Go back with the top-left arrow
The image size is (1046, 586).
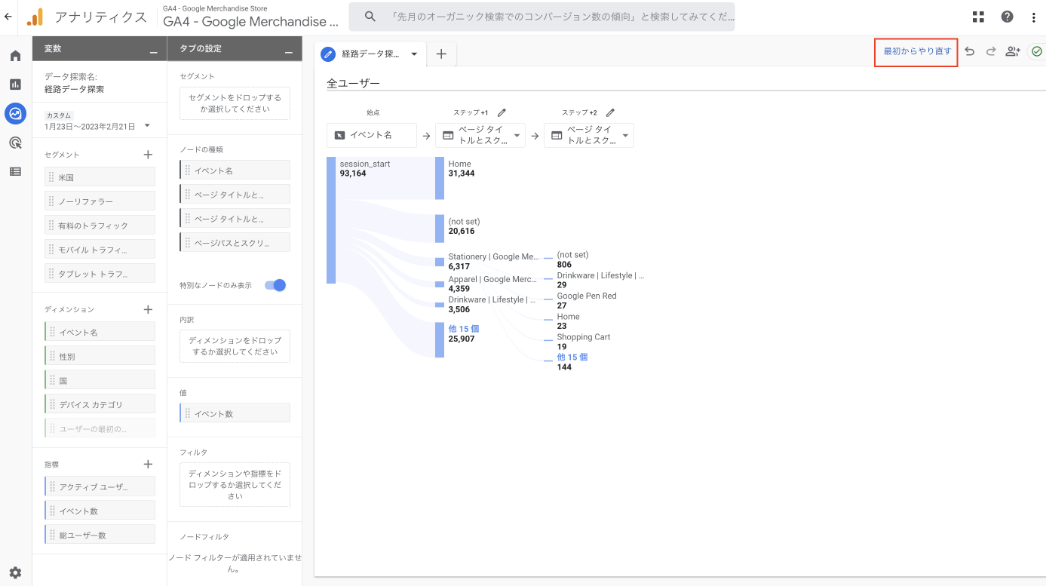8,17
